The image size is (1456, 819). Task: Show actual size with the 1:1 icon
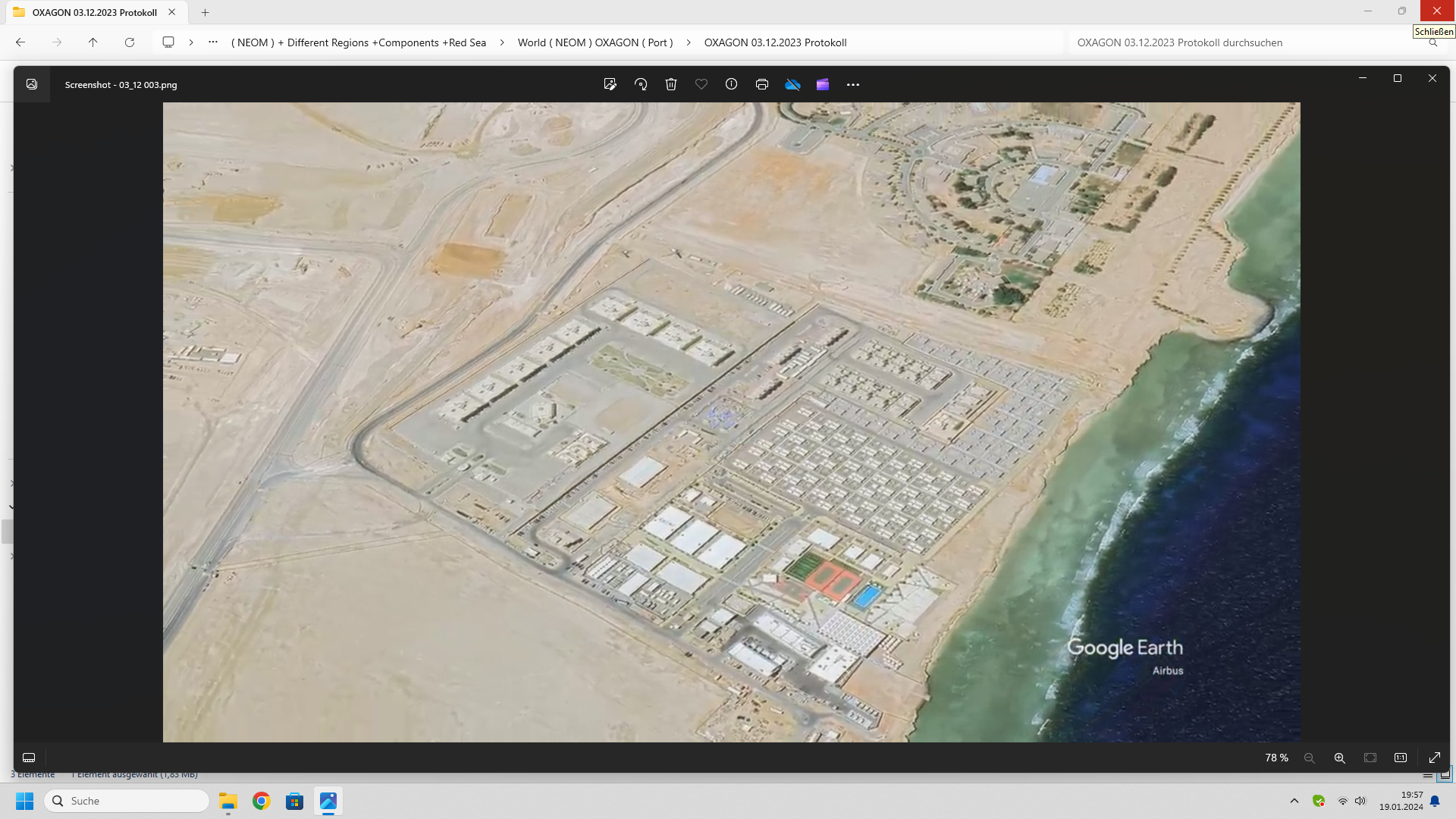[x=1401, y=758]
